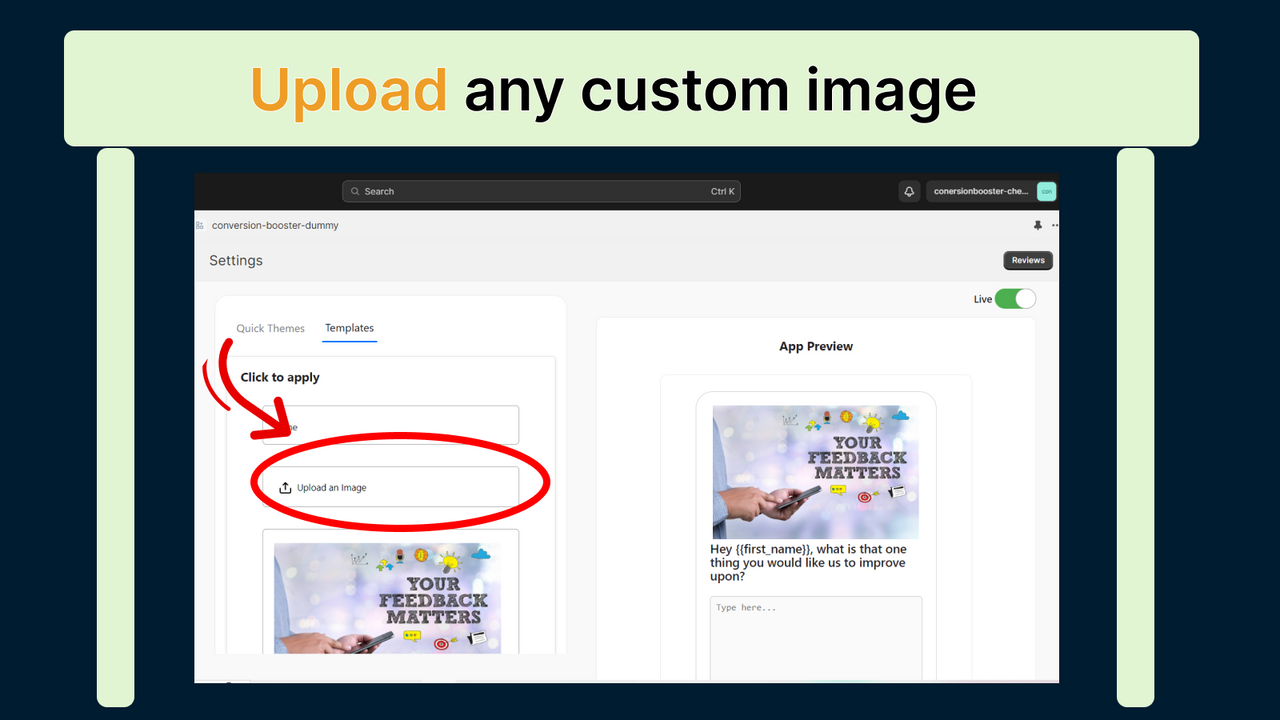
Task: Click inside the Search bar
Action: coord(540,191)
